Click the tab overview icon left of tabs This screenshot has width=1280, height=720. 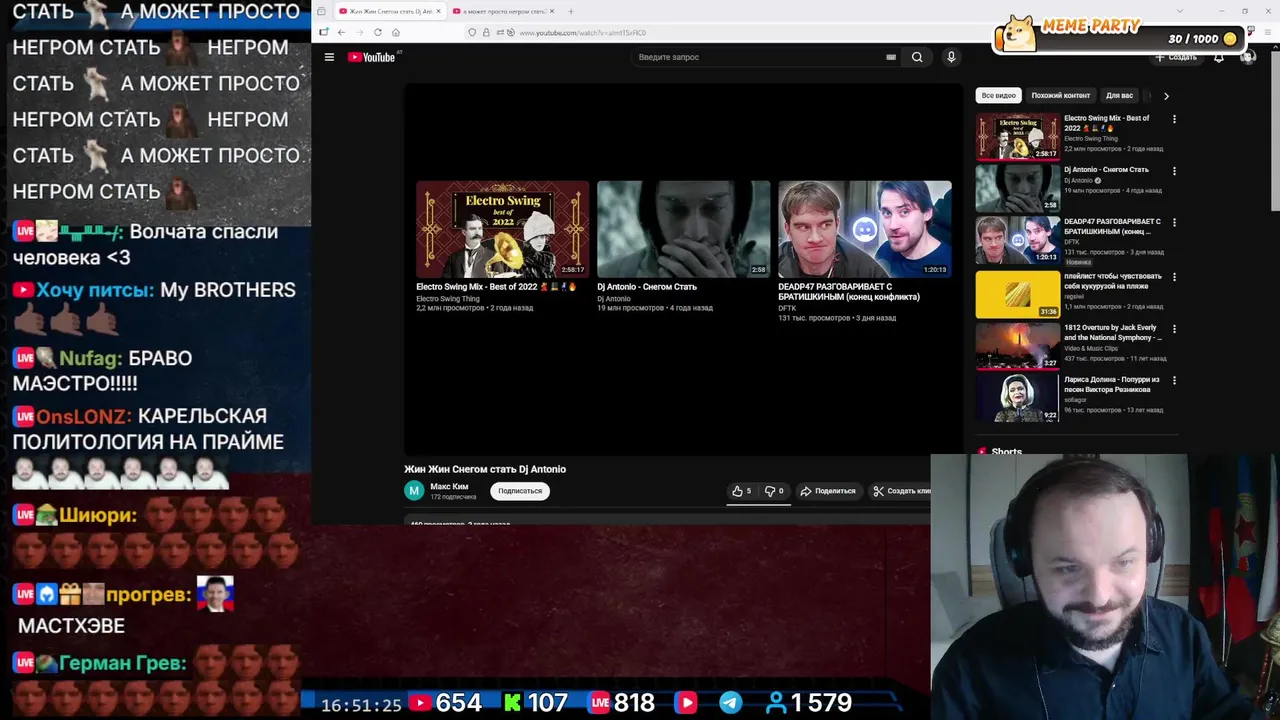tap(320, 11)
